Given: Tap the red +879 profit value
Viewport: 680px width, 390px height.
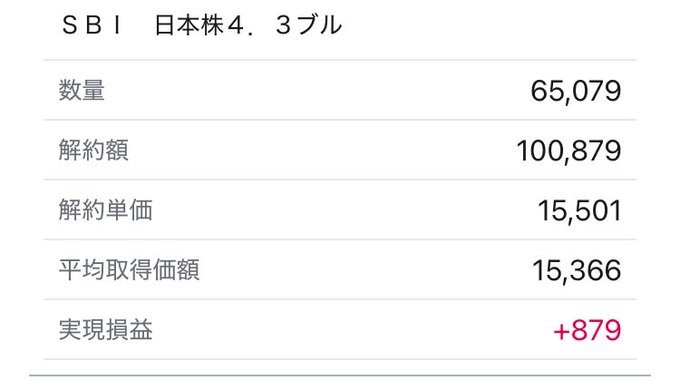Looking at the screenshot, I should coord(587,331).
